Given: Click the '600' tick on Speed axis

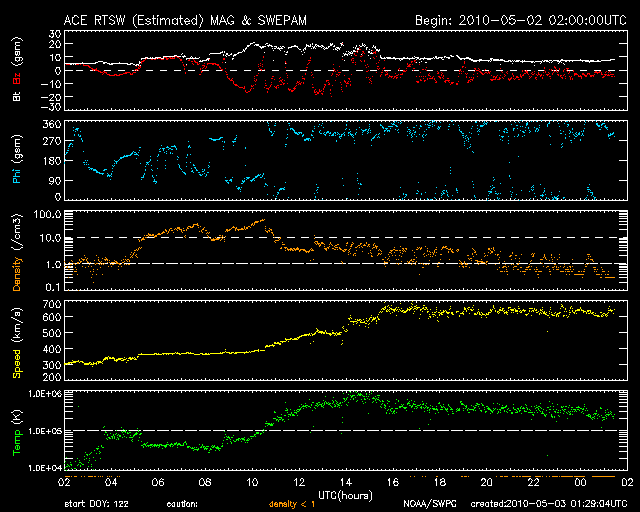Looking at the screenshot, I should click(52, 317).
